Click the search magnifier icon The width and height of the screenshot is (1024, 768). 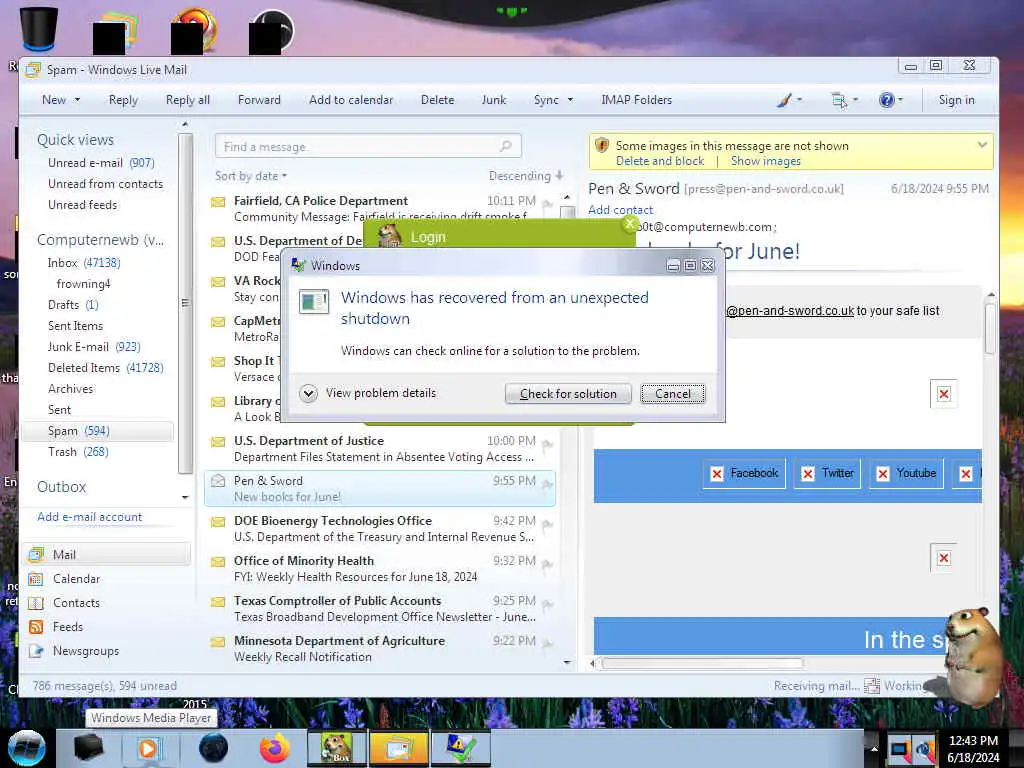pyautogui.click(x=505, y=146)
